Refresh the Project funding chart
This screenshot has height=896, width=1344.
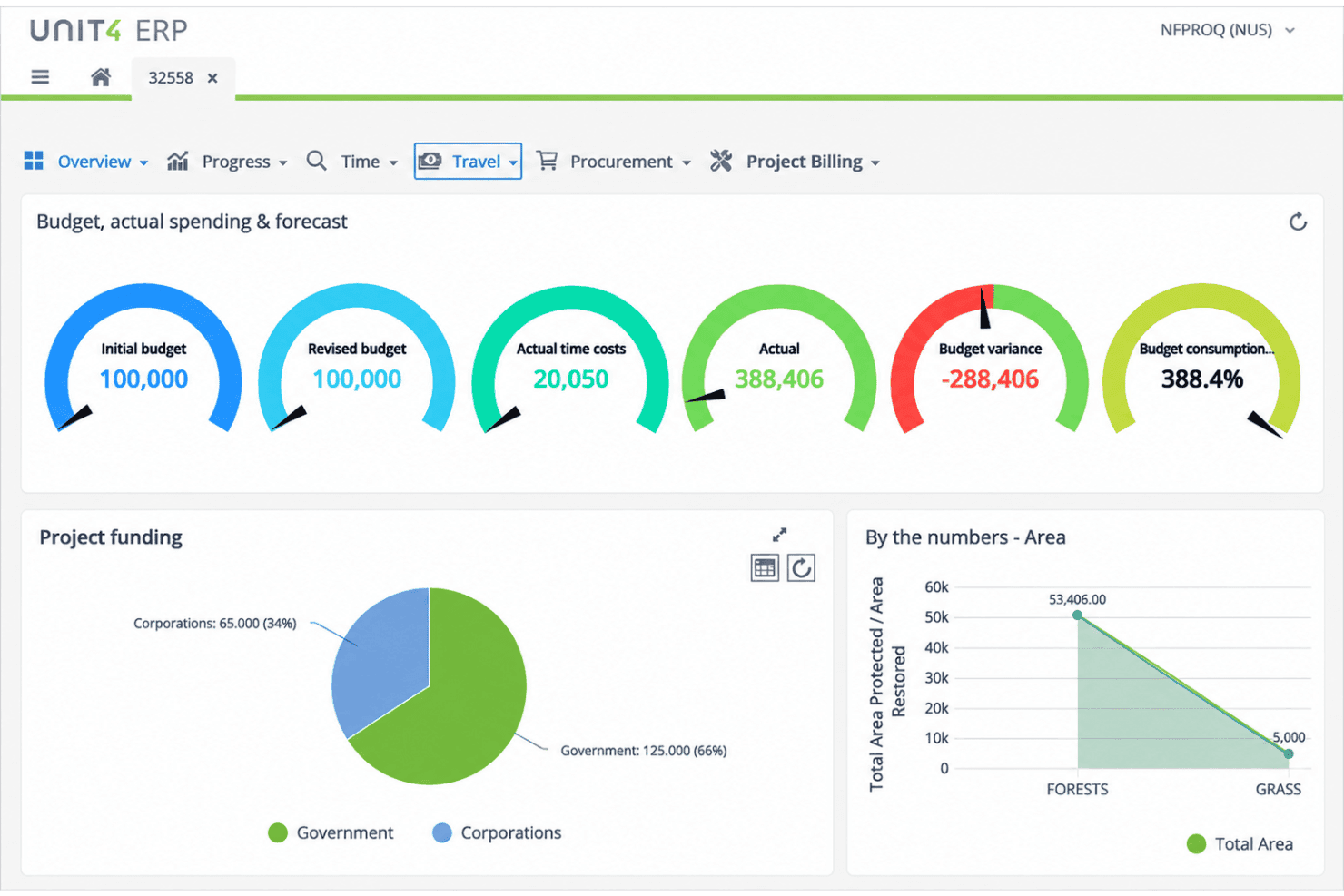[801, 568]
